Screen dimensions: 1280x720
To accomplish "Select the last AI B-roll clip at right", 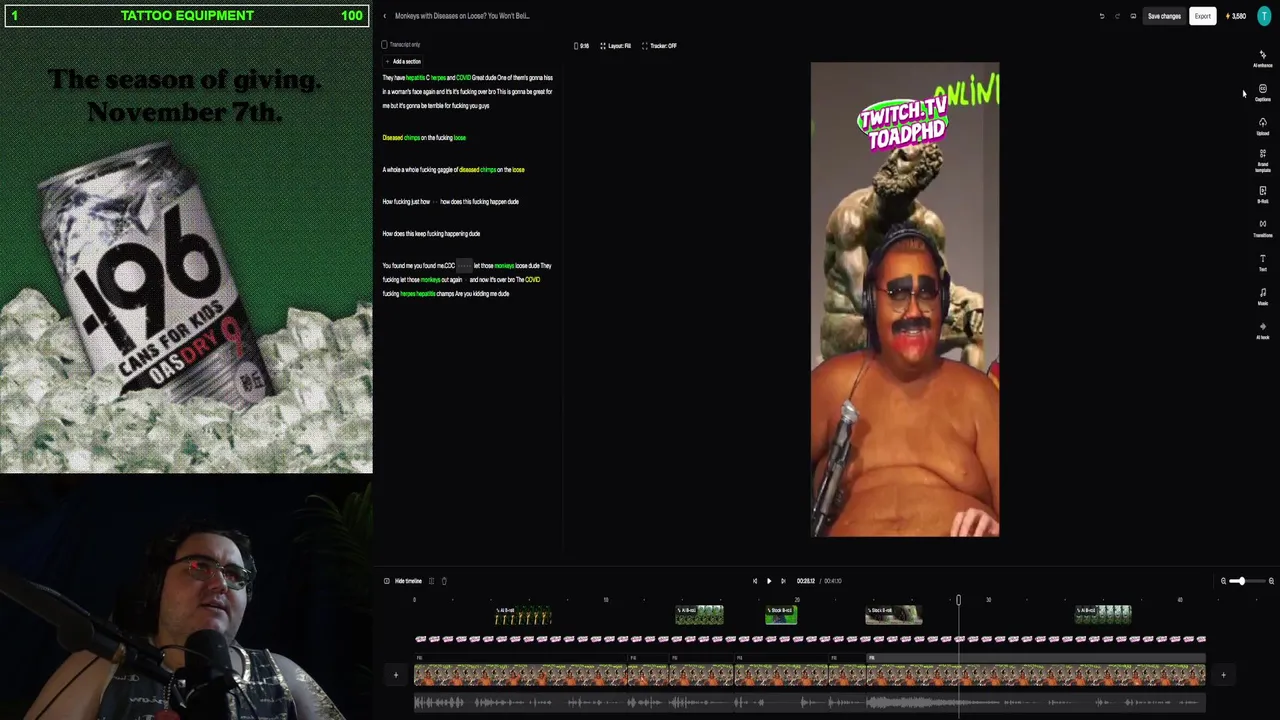I will click(1103, 615).
